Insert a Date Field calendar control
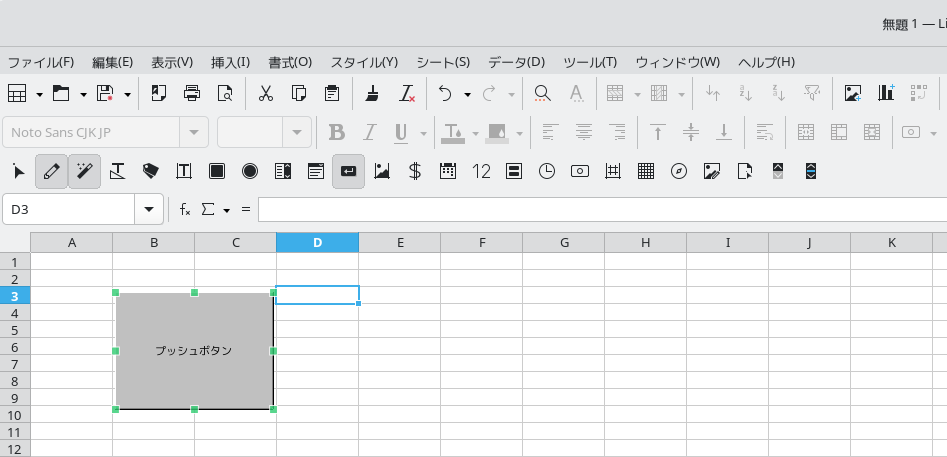947x457 pixels. pos(448,171)
